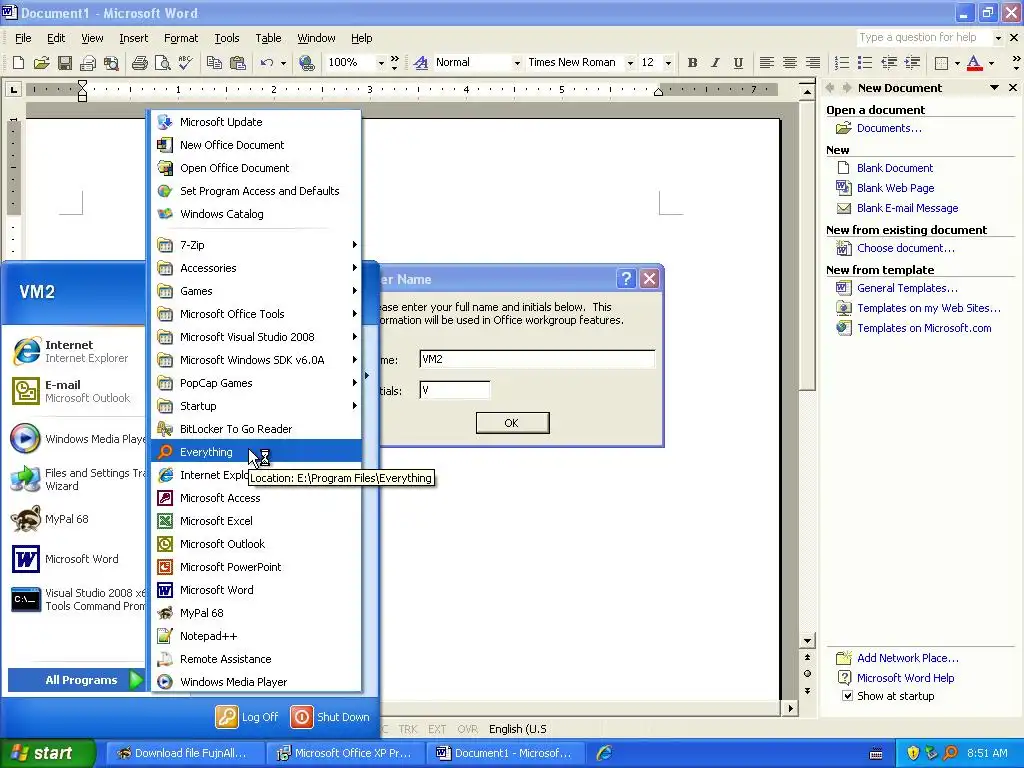Open the Tools menu
The height and width of the screenshot is (768, 1024).
pyautogui.click(x=227, y=38)
